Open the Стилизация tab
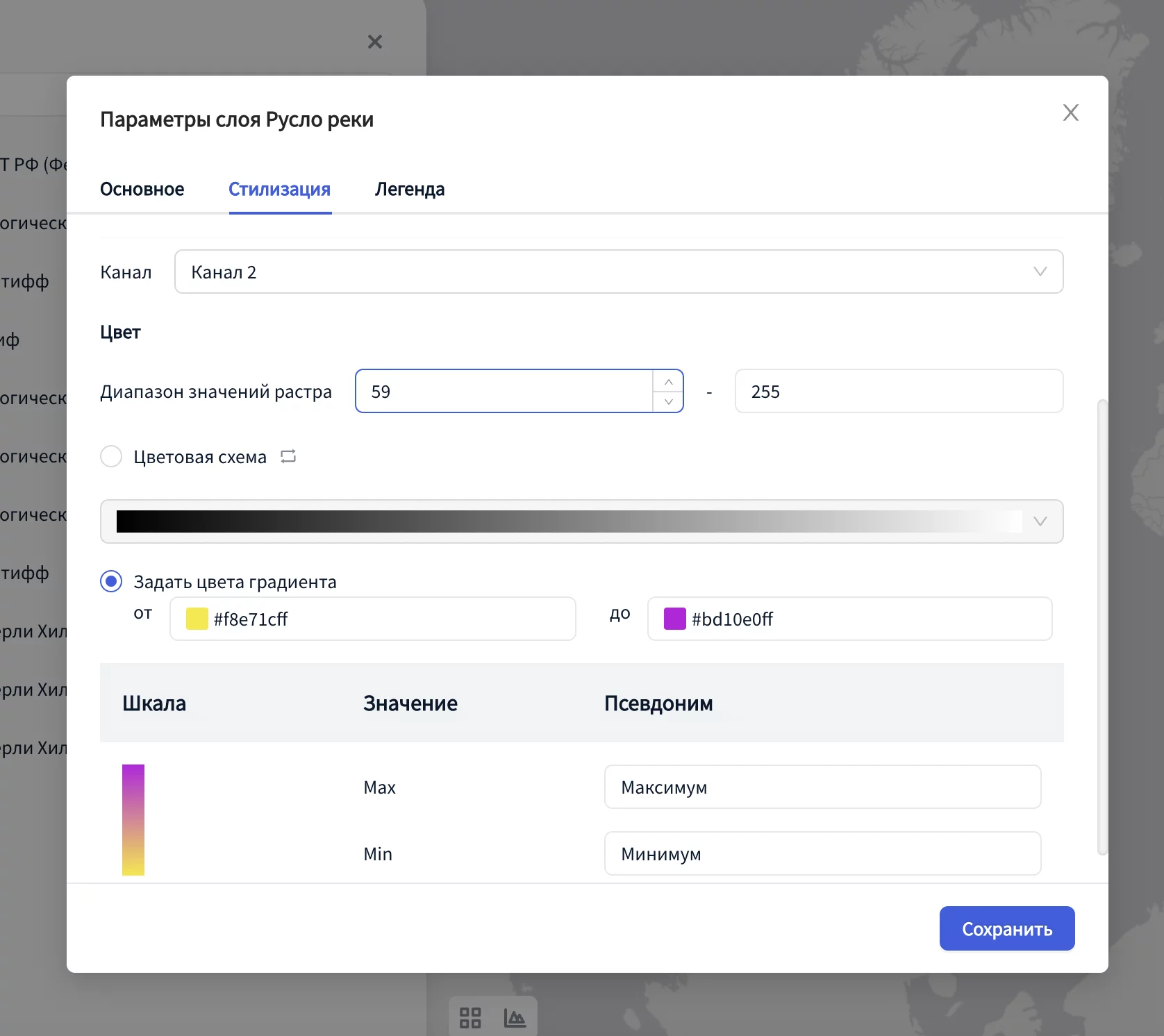This screenshot has width=1164, height=1036. coord(279,189)
